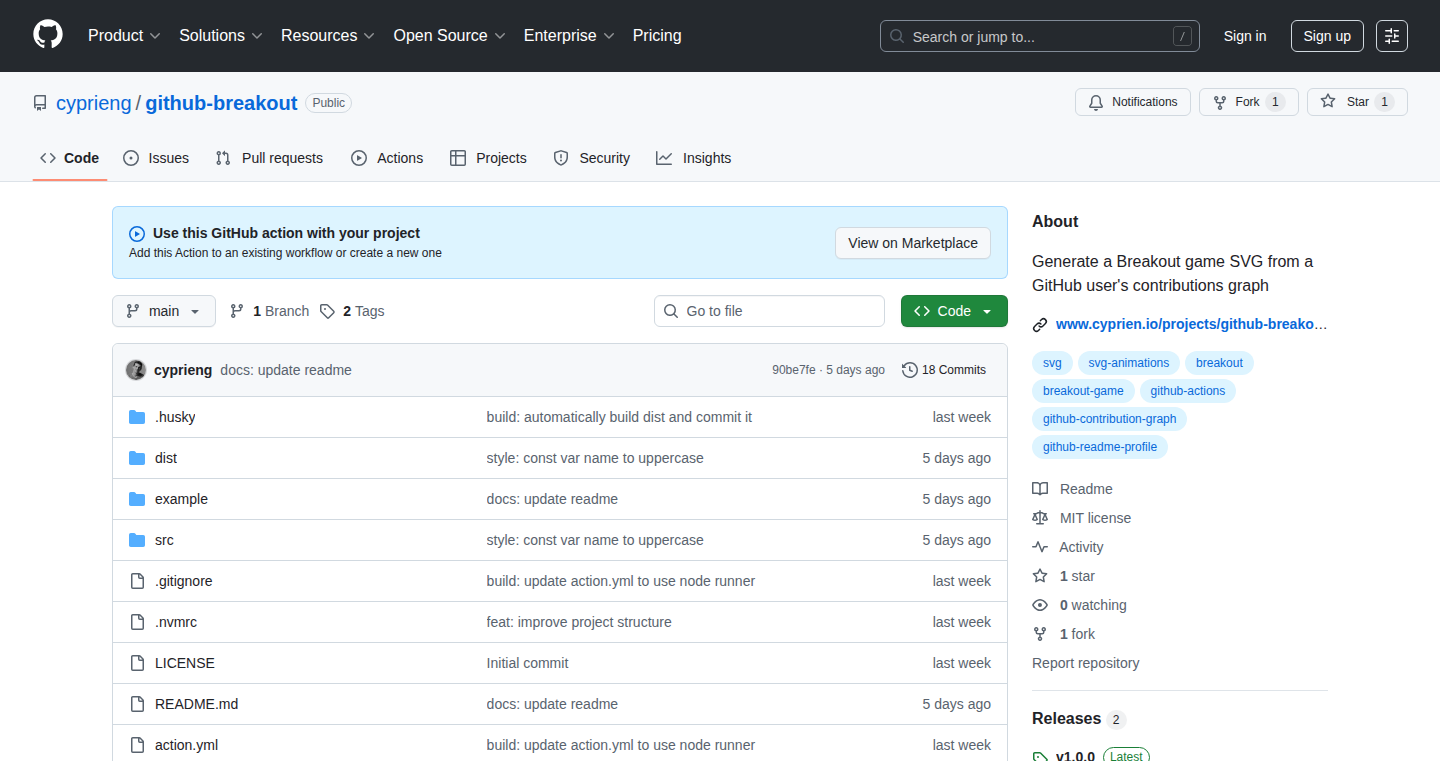Viewport: 1440px width, 761px height.
Task: Open the 18 Commits history link
Action: coord(944,370)
